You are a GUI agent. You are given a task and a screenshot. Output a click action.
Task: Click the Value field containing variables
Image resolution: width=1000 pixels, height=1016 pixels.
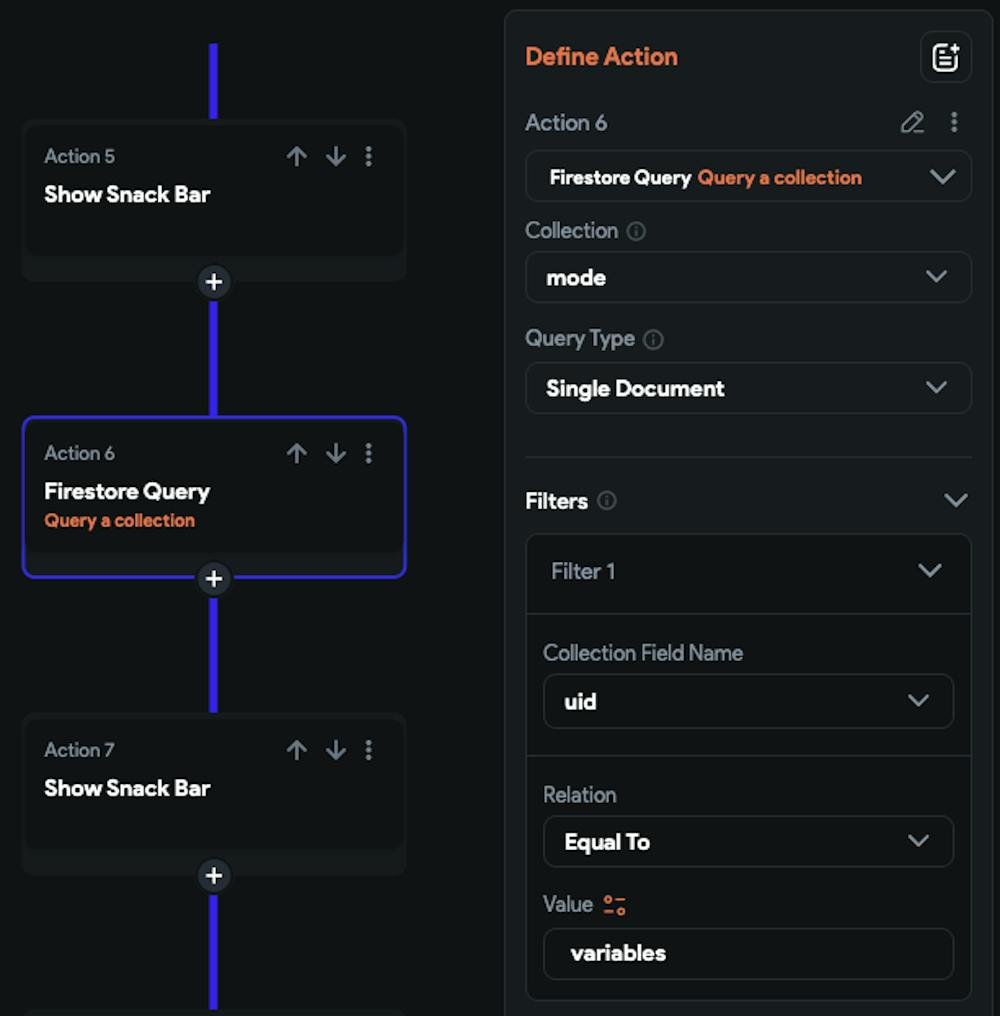click(x=748, y=953)
